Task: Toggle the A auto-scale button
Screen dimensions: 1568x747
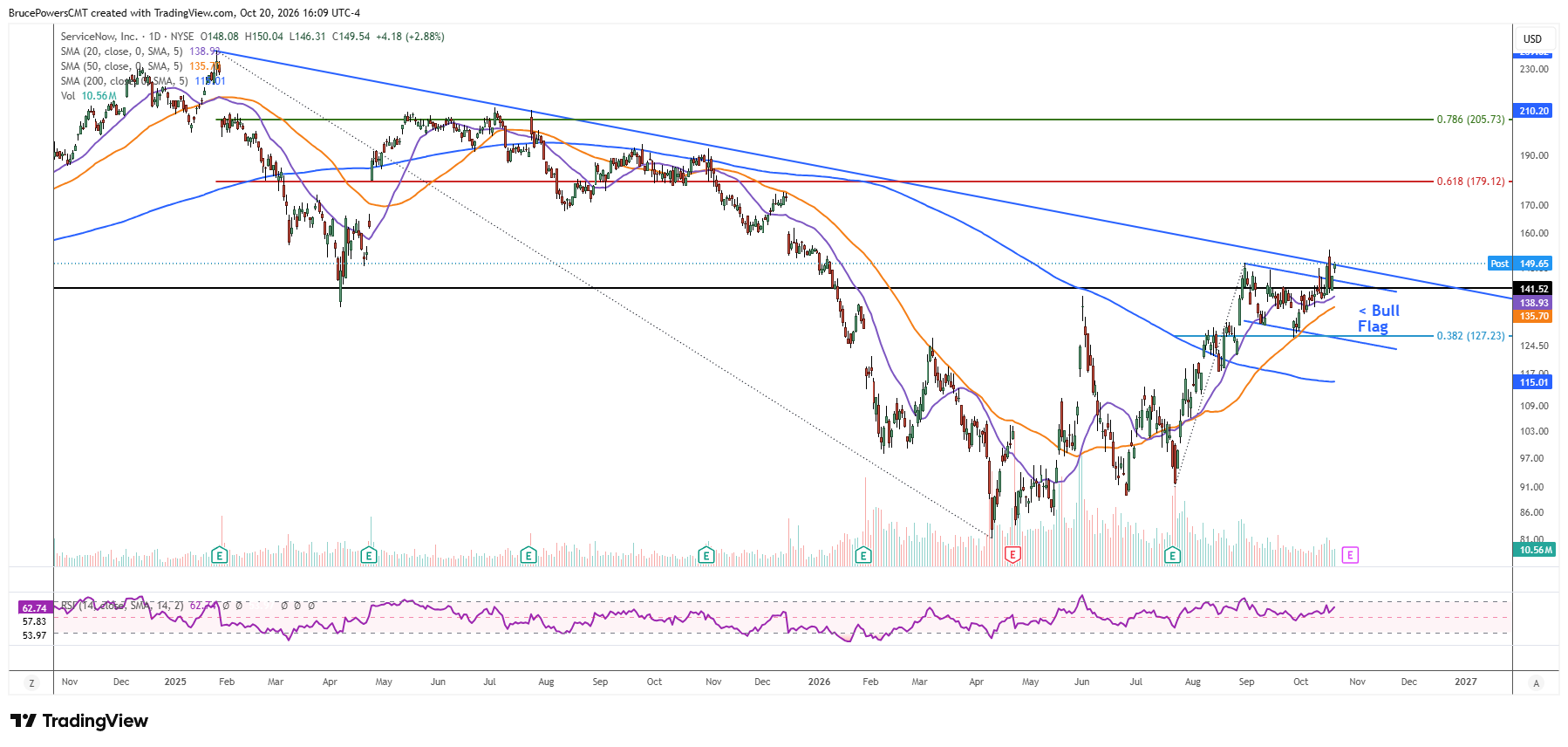Action: 1536,683
